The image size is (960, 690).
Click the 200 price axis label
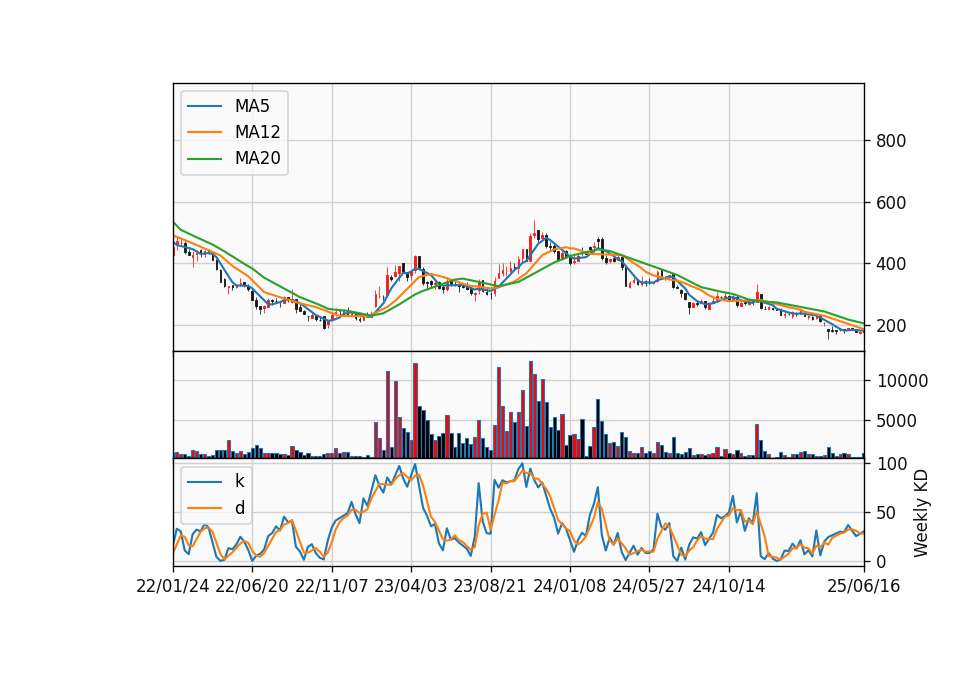tap(891, 326)
